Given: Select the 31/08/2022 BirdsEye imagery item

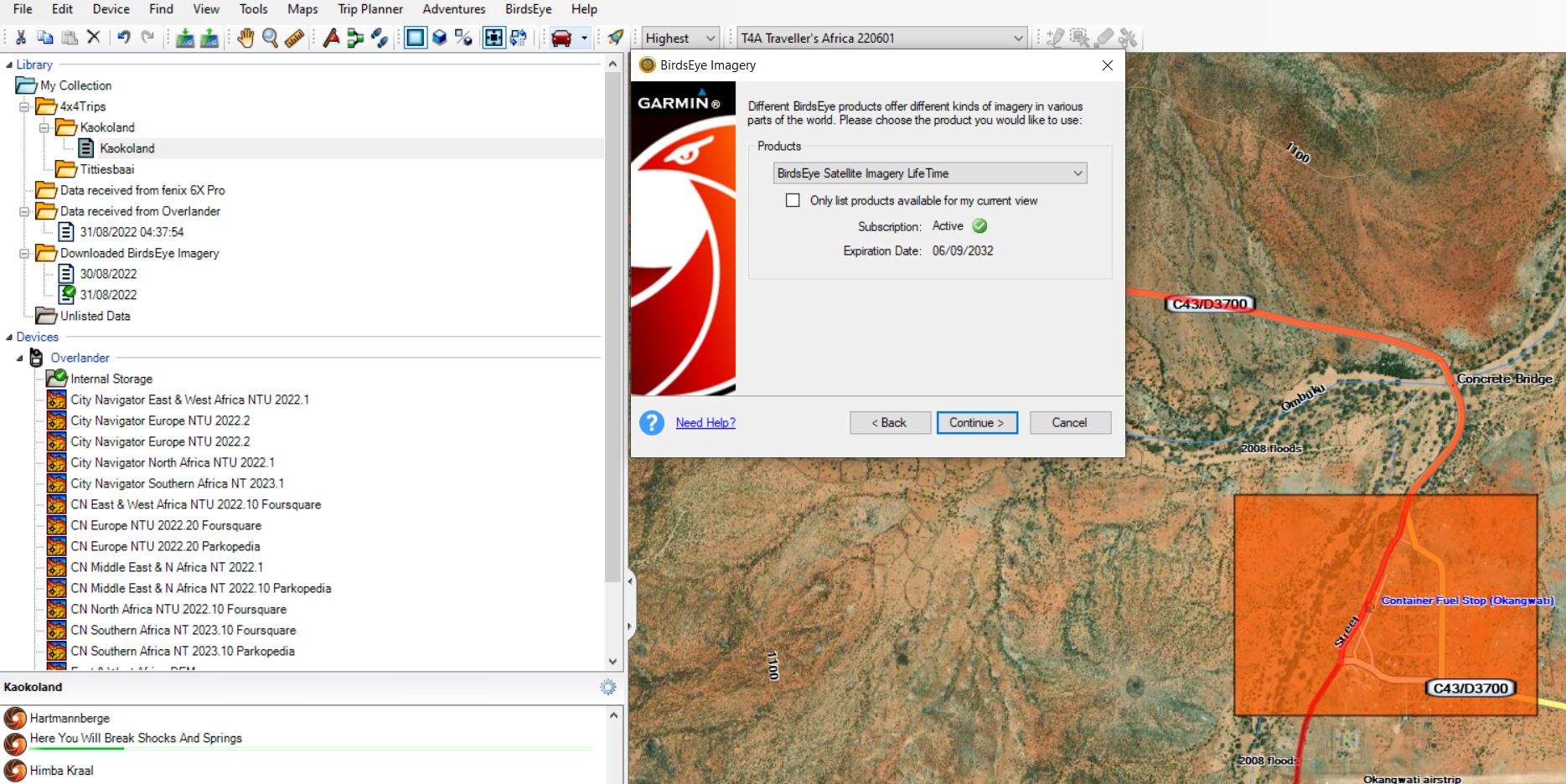Looking at the screenshot, I should [x=108, y=295].
